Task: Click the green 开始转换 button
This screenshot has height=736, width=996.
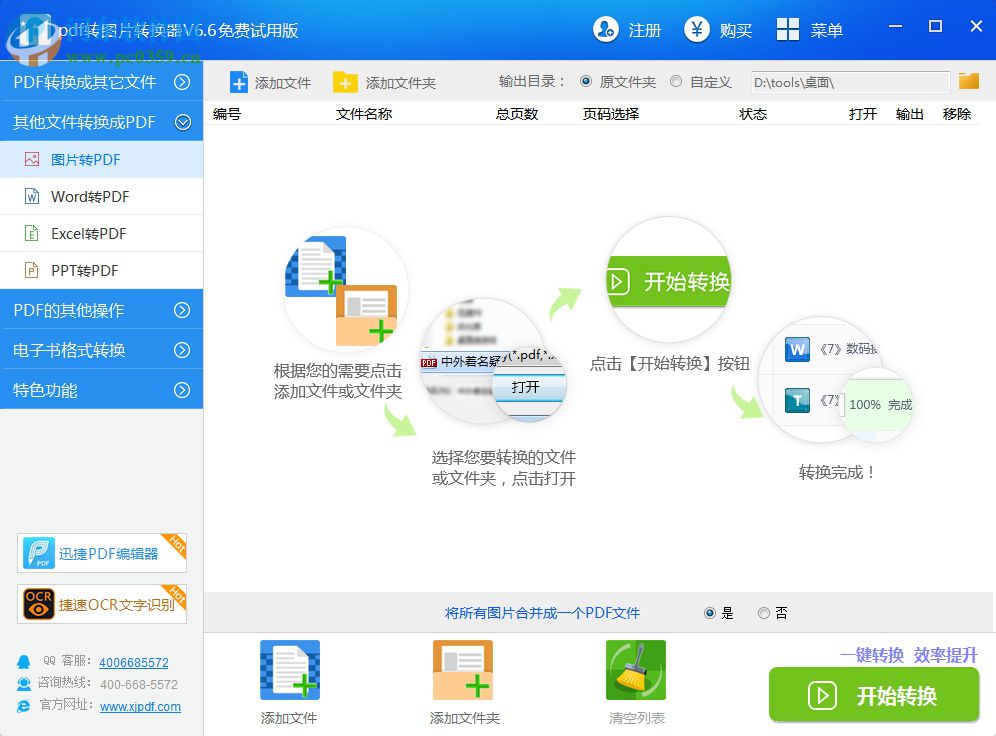Action: (x=873, y=695)
